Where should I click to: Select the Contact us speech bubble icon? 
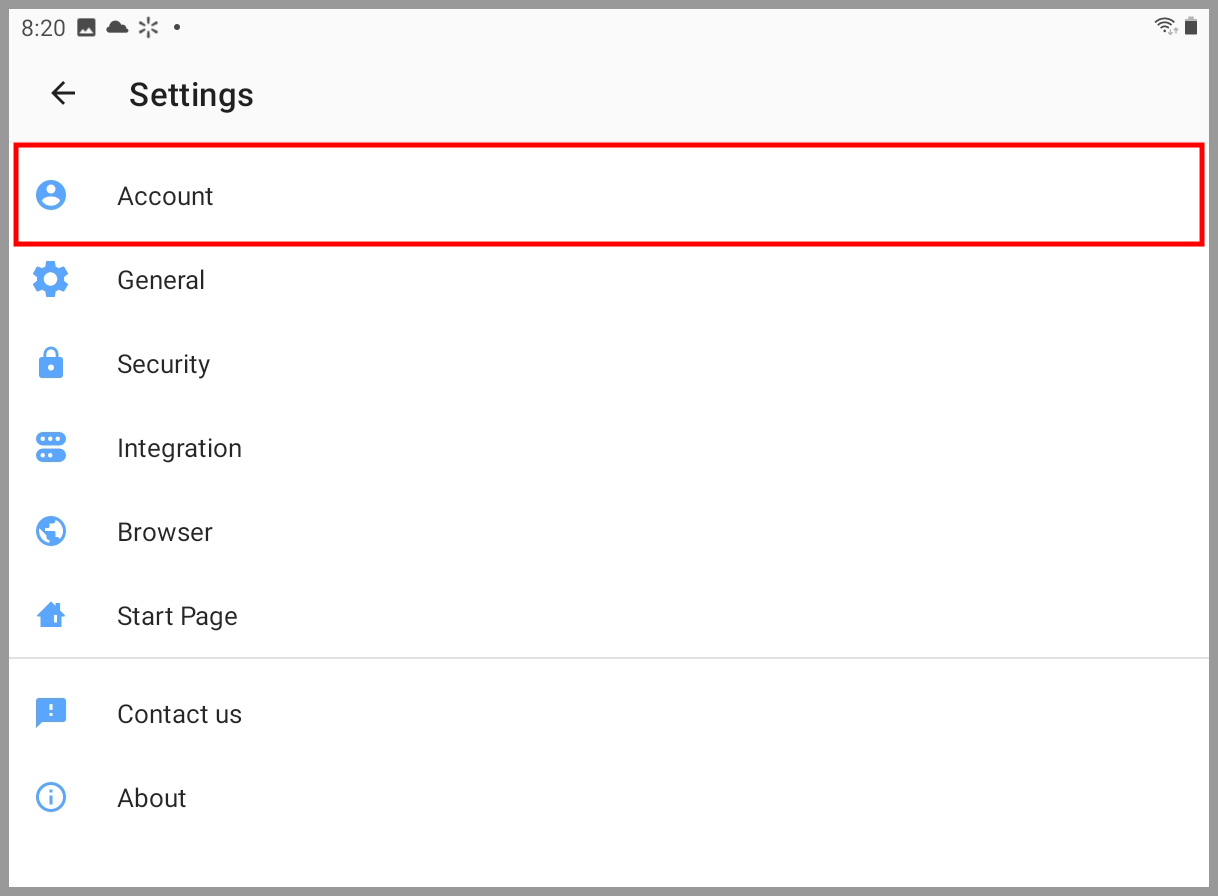coord(50,713)
